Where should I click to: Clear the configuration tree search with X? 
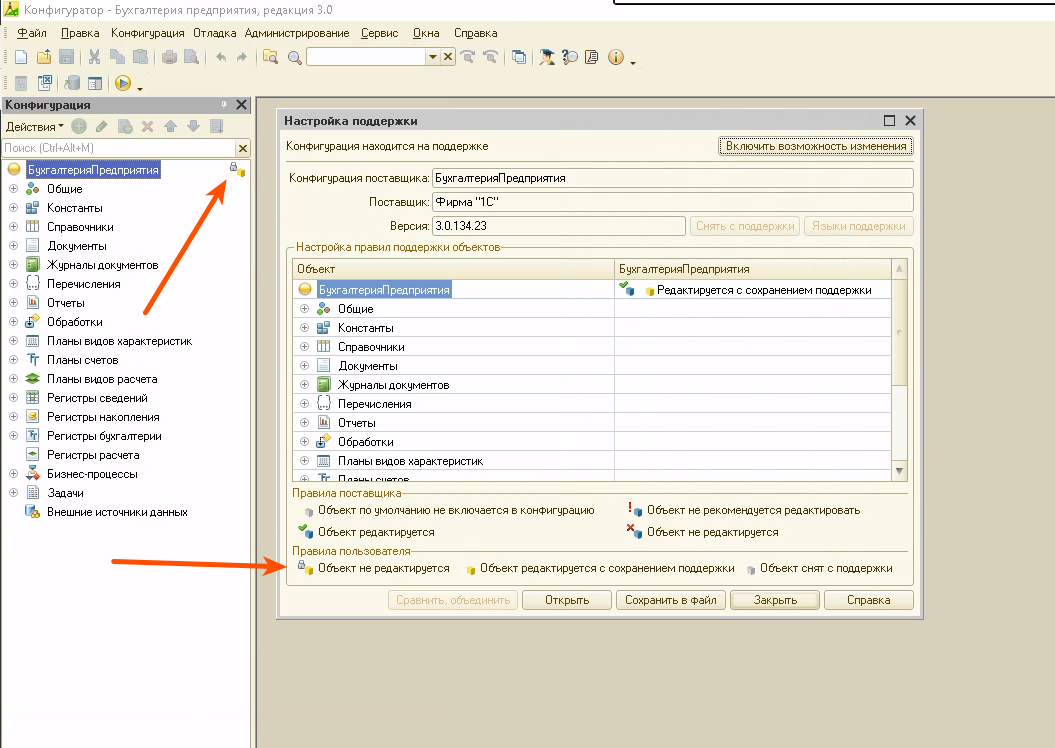tap(243, 148)
